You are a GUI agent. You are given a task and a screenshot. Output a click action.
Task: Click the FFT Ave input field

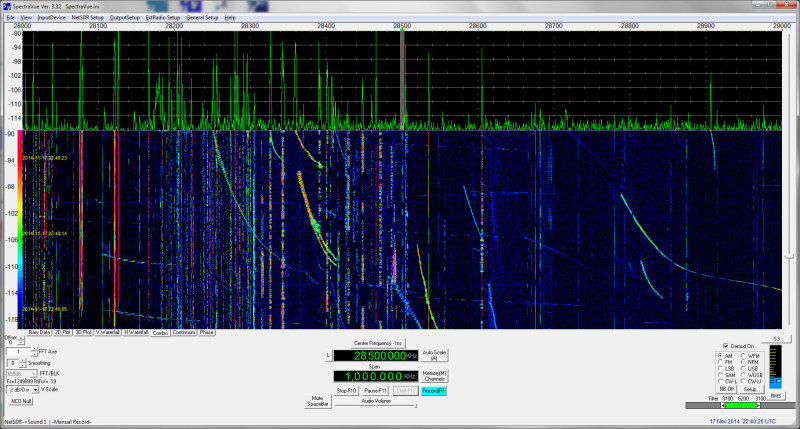tap(19, 351)
